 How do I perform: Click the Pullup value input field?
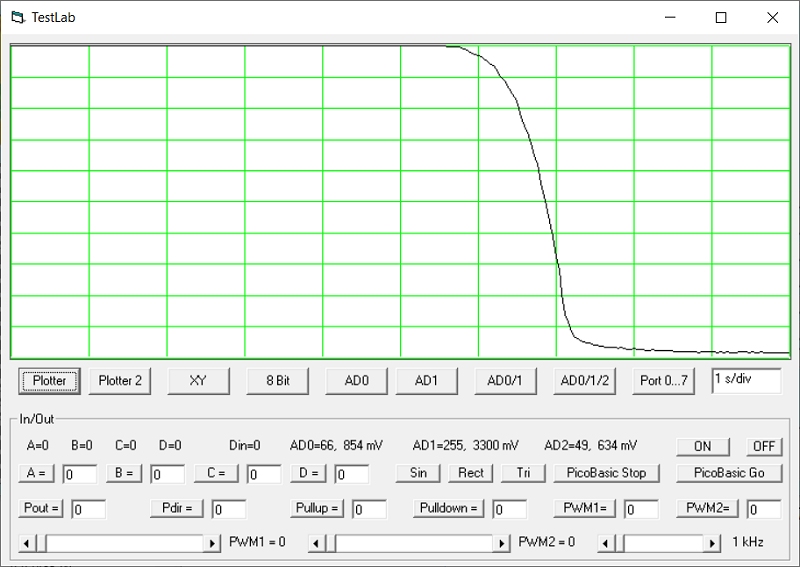point(369,509)
